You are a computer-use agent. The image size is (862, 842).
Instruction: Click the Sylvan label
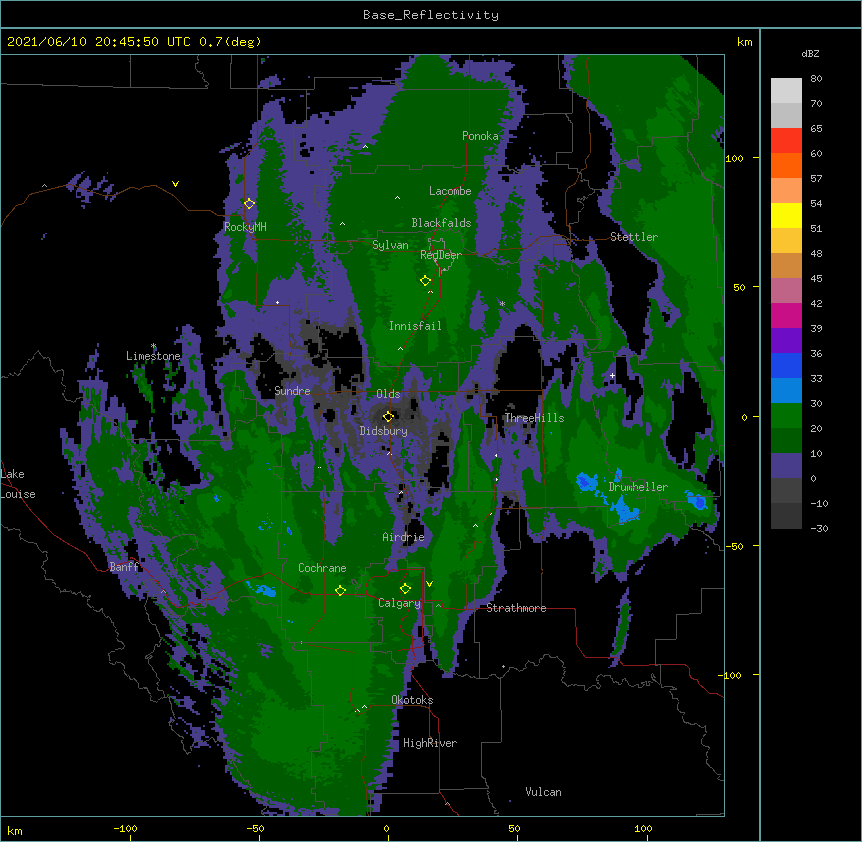click(x=390, y=246)
